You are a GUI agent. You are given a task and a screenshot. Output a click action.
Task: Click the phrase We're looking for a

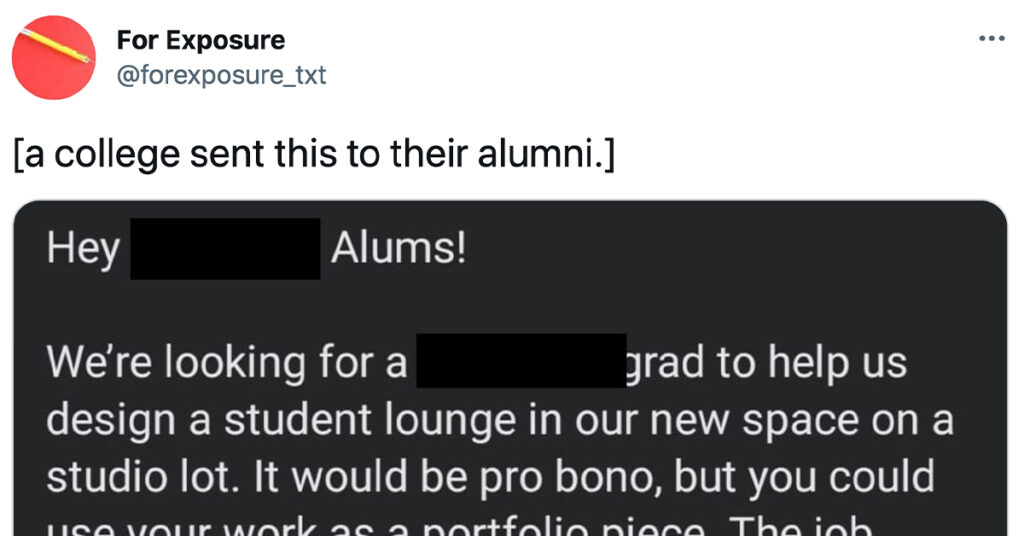227,361
